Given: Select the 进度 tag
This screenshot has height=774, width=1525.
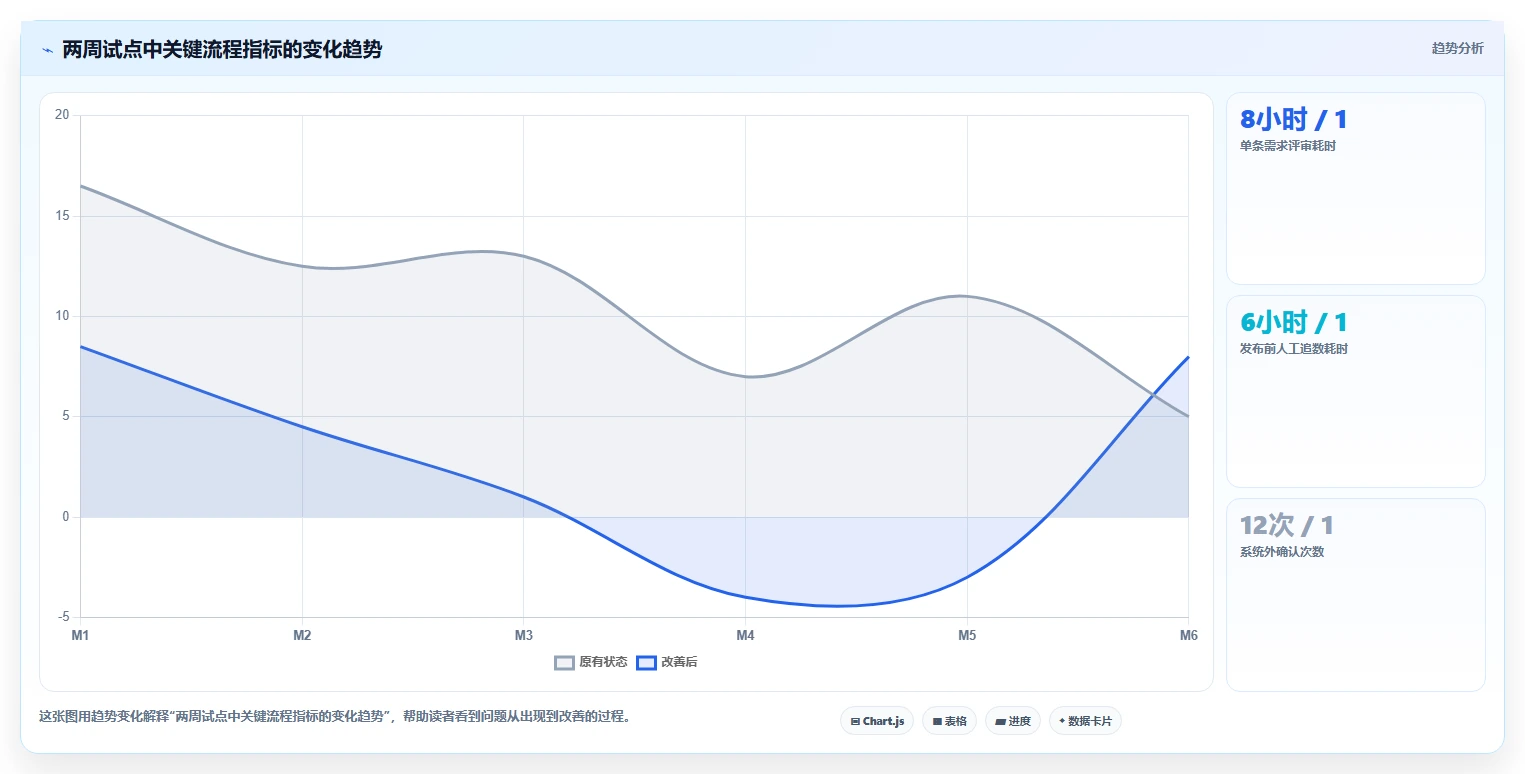Looking at the screenshot, I should tap(1013, 721).
